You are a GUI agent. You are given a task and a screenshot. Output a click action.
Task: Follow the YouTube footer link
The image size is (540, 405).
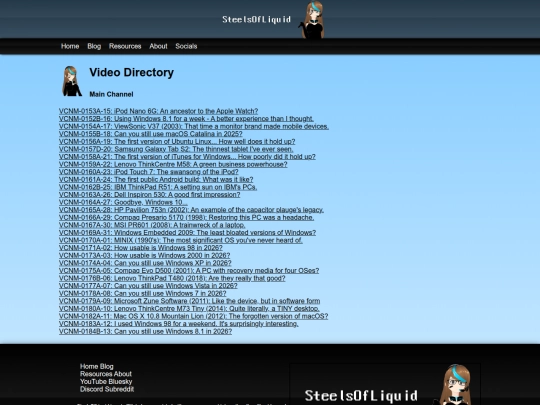(x=91, y=382)
